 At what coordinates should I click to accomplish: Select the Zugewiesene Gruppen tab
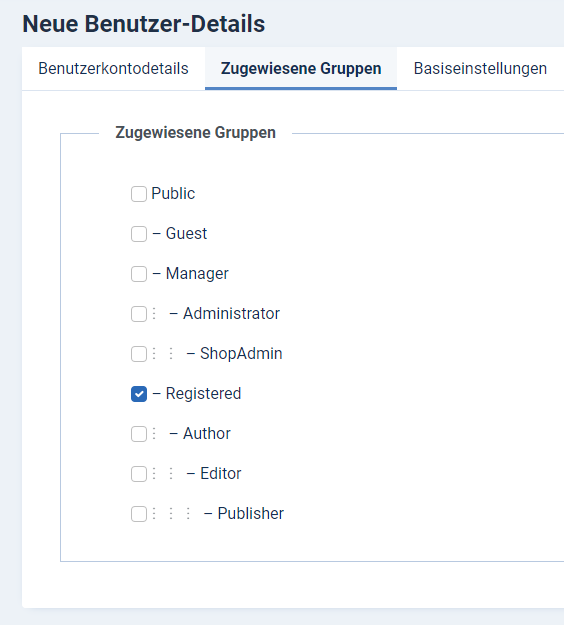pos(301,69)
